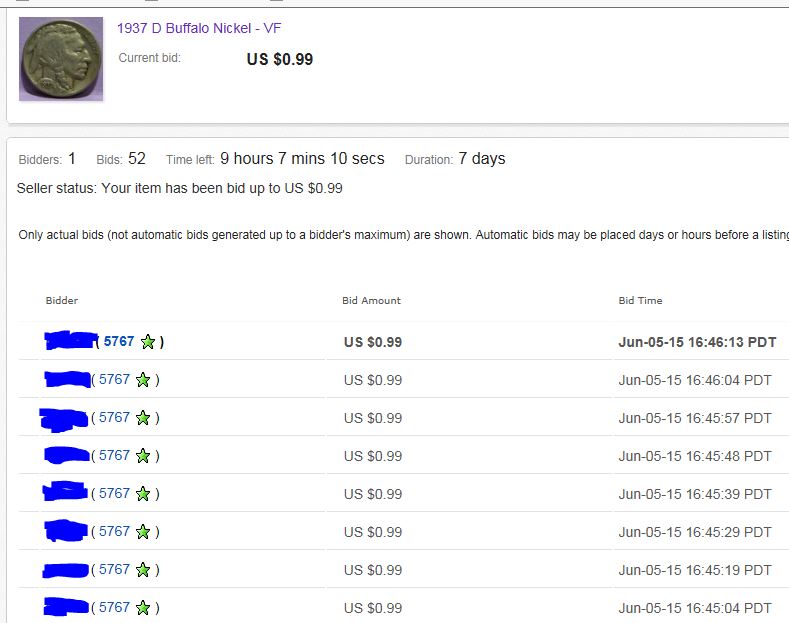789x623 pixels.
Task: Click the green star on the 16:45:48 bid
Action: coord(143,456)
